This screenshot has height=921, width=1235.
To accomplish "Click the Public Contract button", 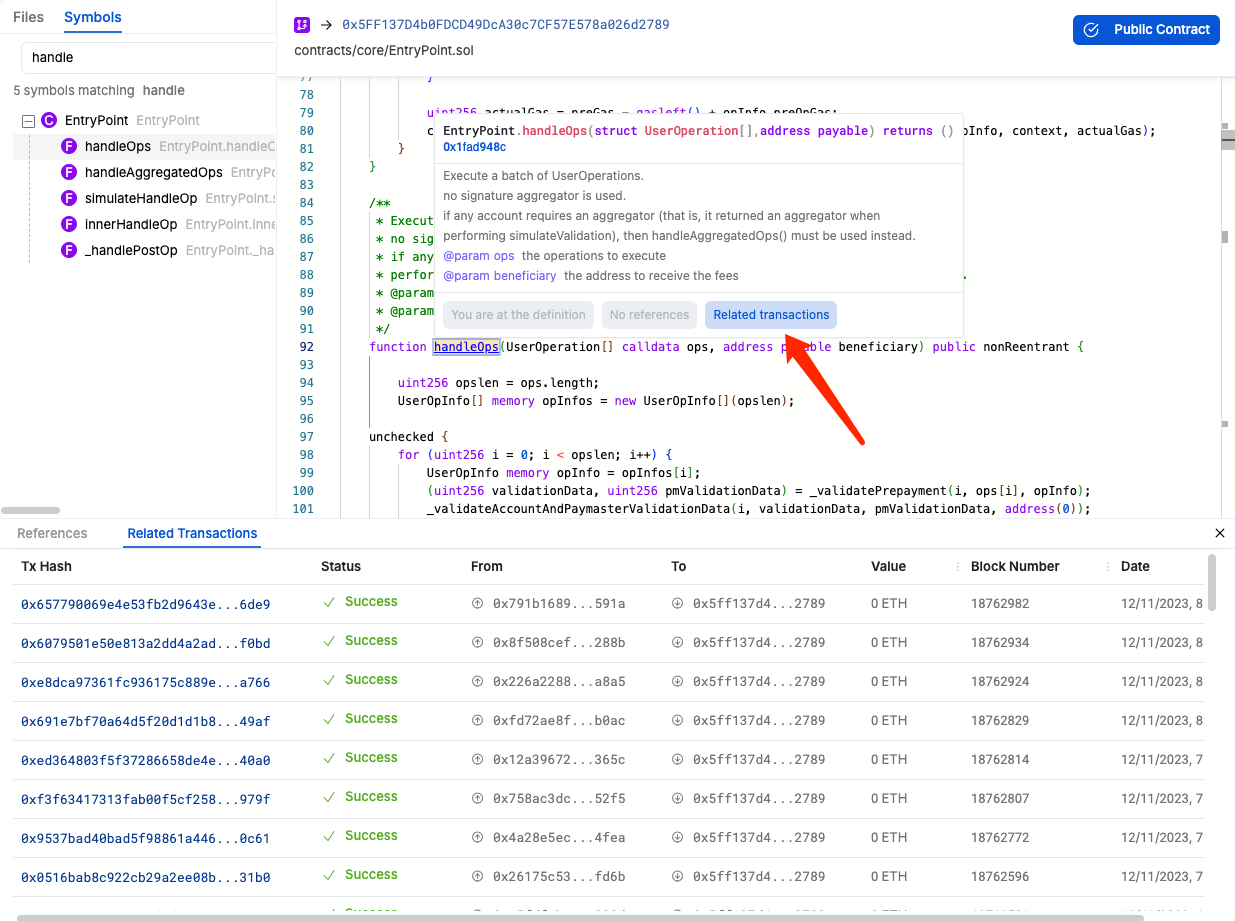I will [x=1146, y=30].
